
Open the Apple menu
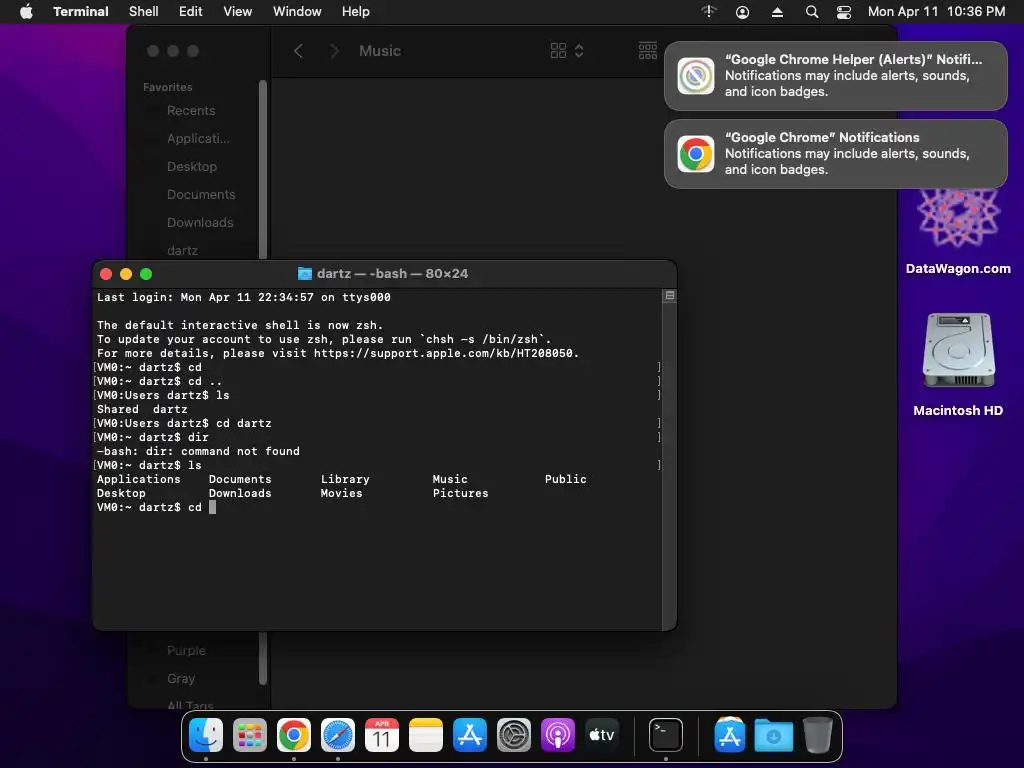click(26, 12)
